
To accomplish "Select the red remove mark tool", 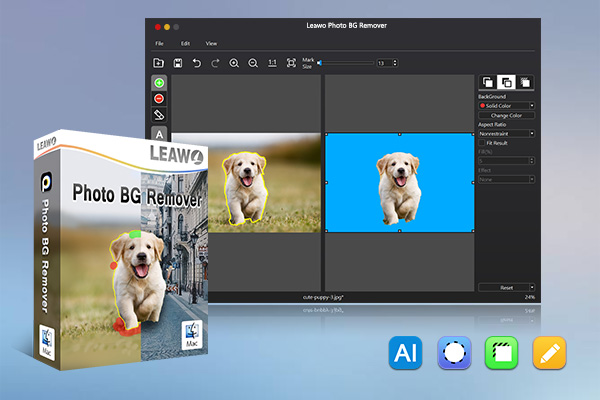I will 159,99.
